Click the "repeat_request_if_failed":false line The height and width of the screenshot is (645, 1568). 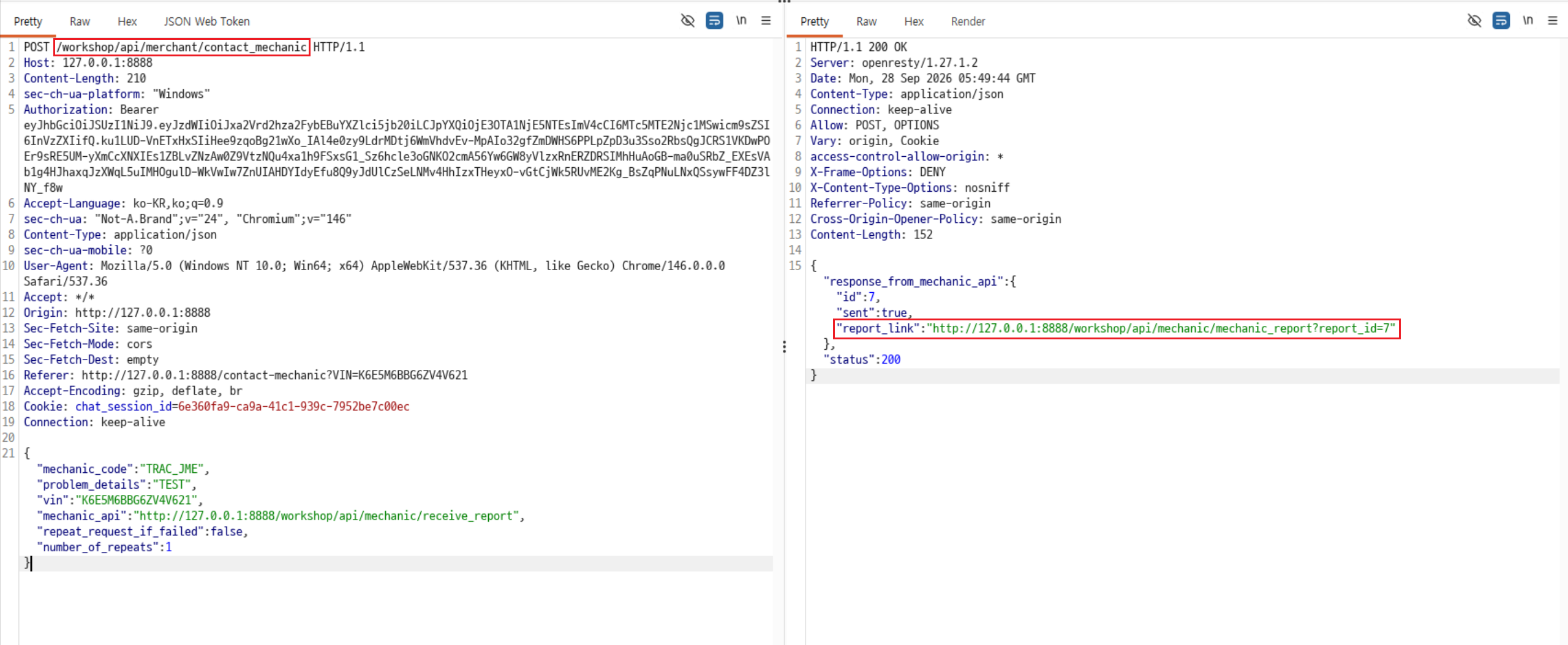[142, 531]
